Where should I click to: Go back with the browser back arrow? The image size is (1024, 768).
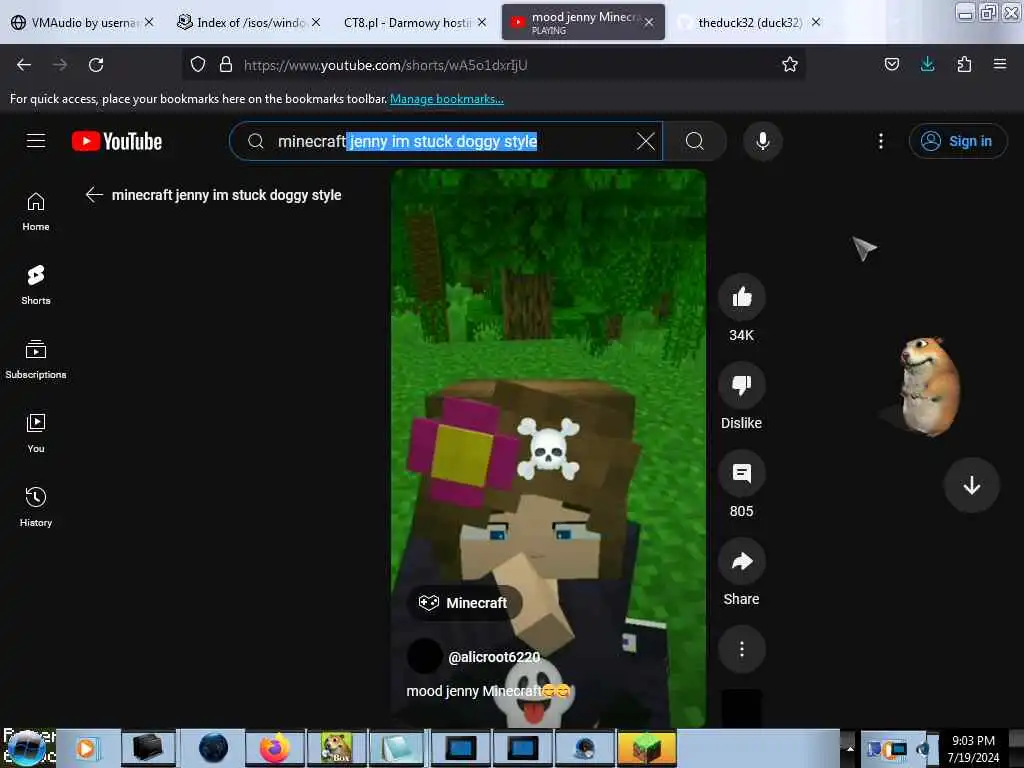tap(24, 65)
